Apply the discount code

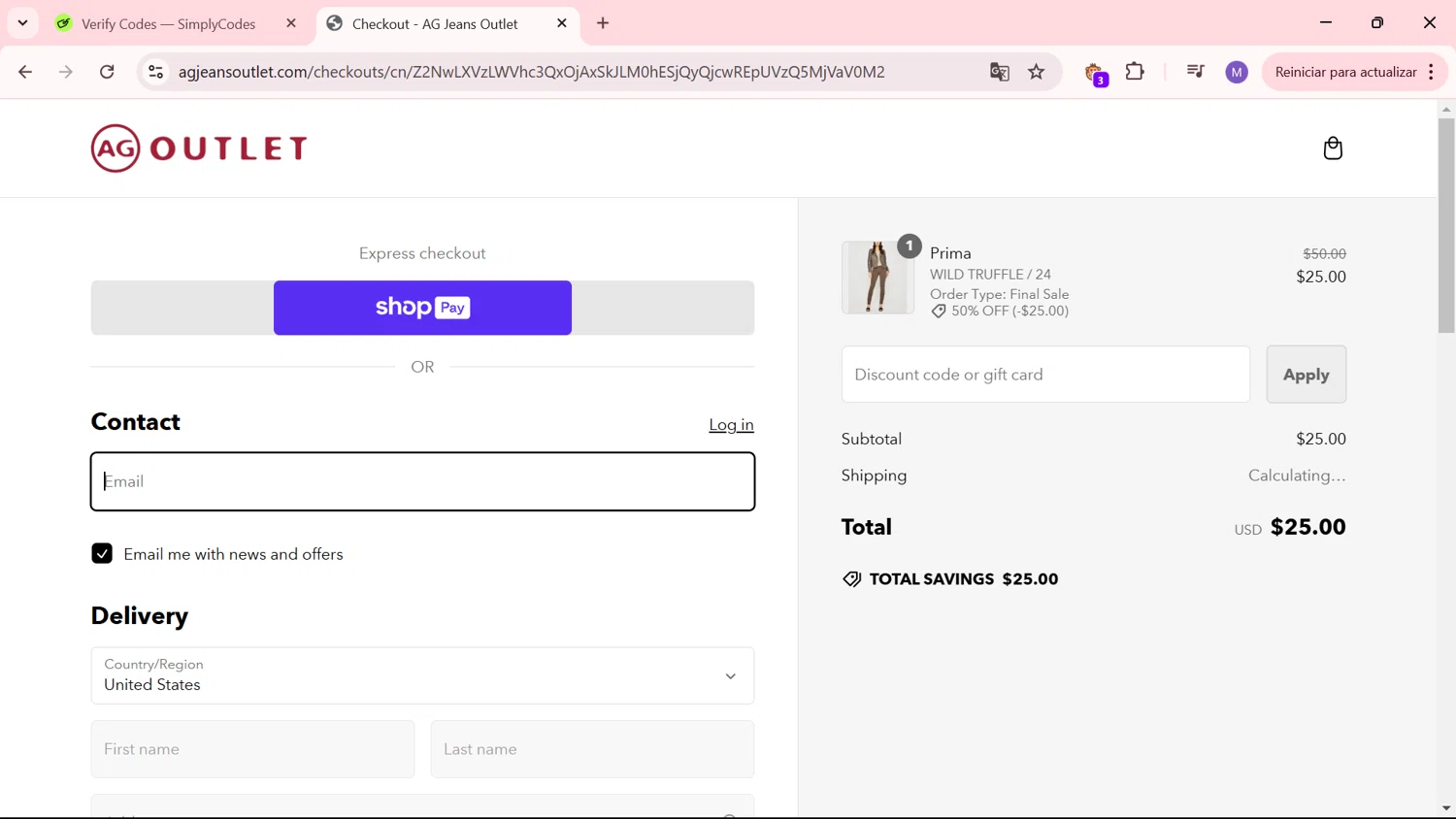point(1306,375)
